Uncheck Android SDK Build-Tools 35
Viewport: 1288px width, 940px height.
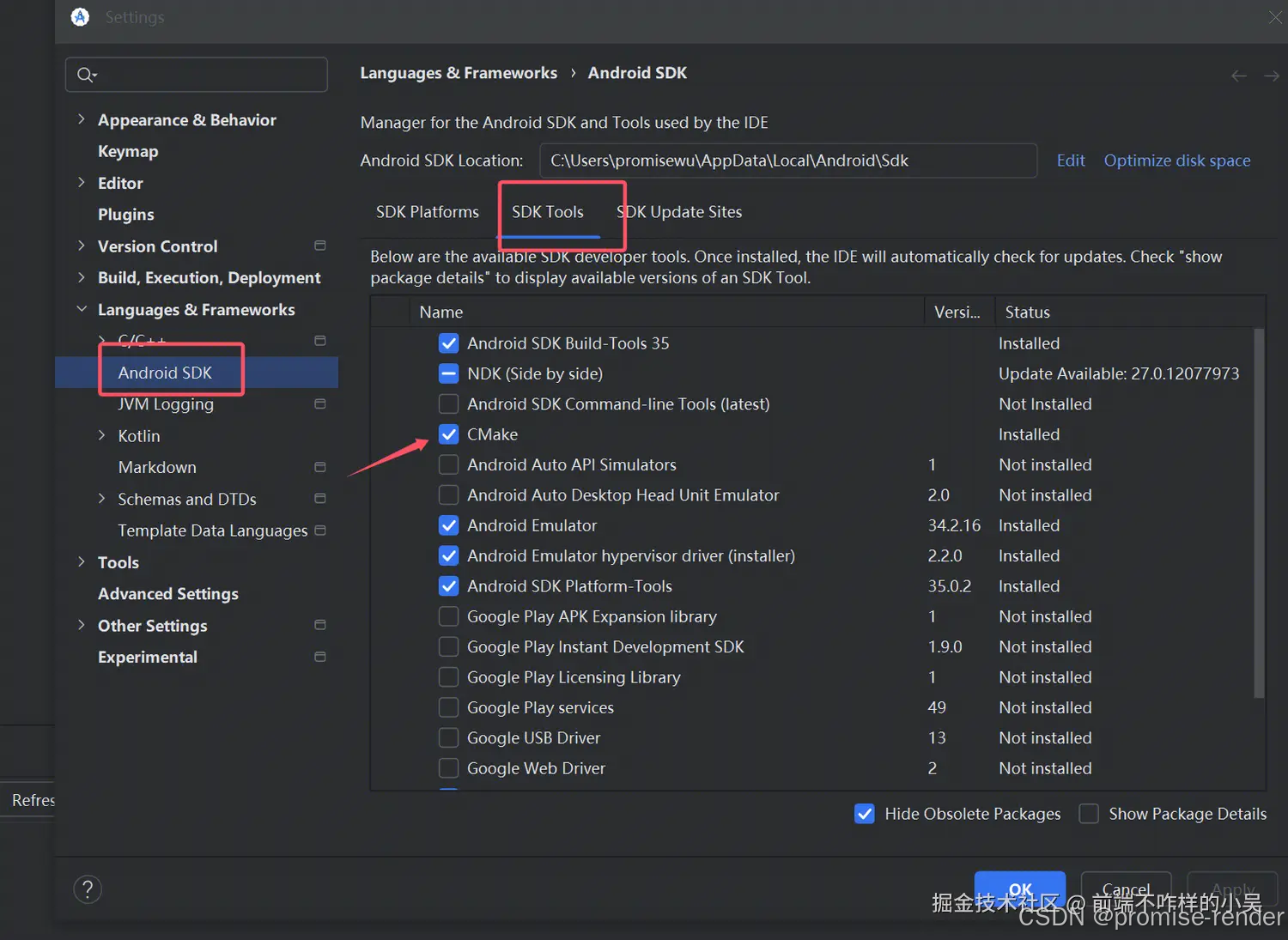click(448, 343)
